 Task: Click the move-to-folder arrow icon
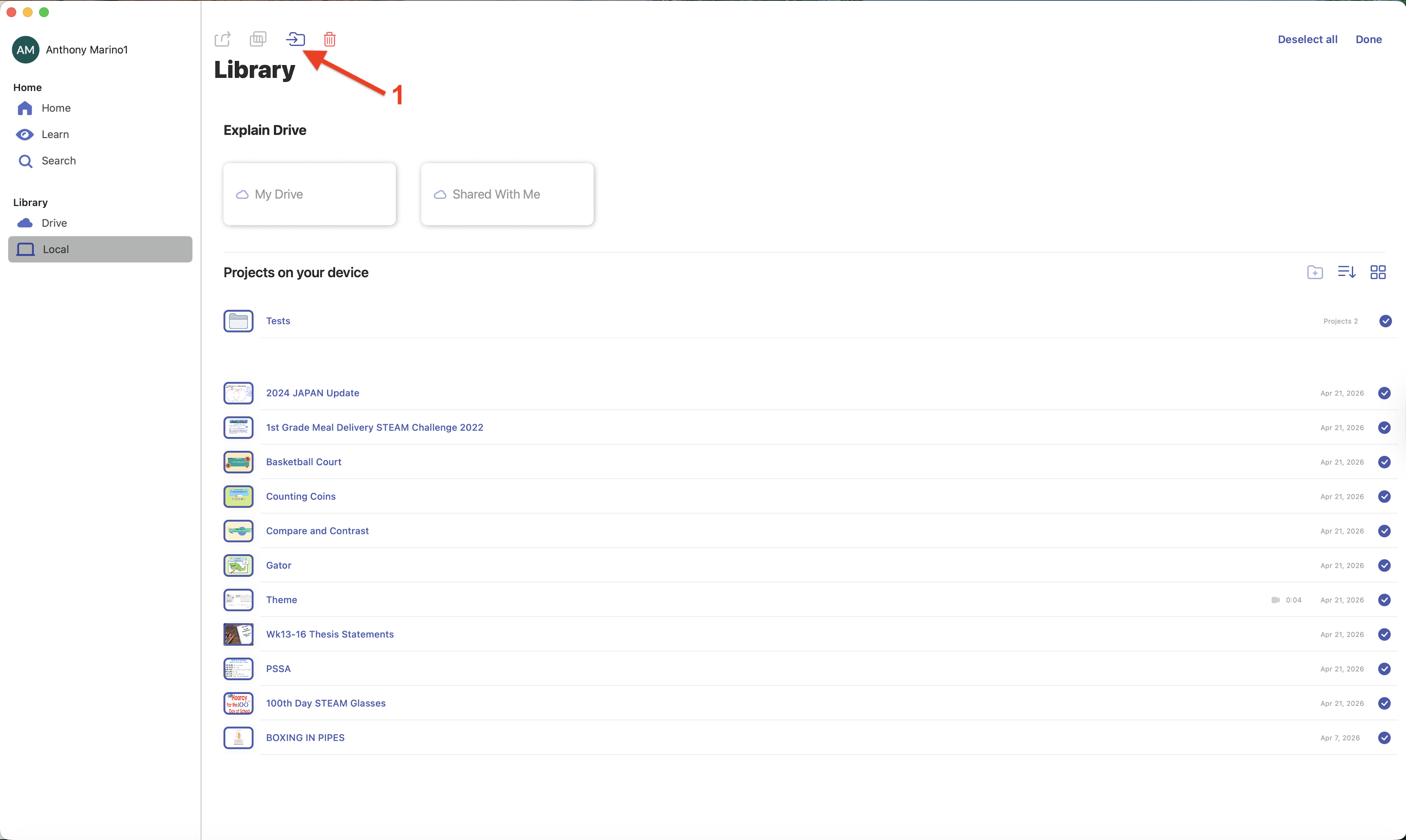click(295, 39)
